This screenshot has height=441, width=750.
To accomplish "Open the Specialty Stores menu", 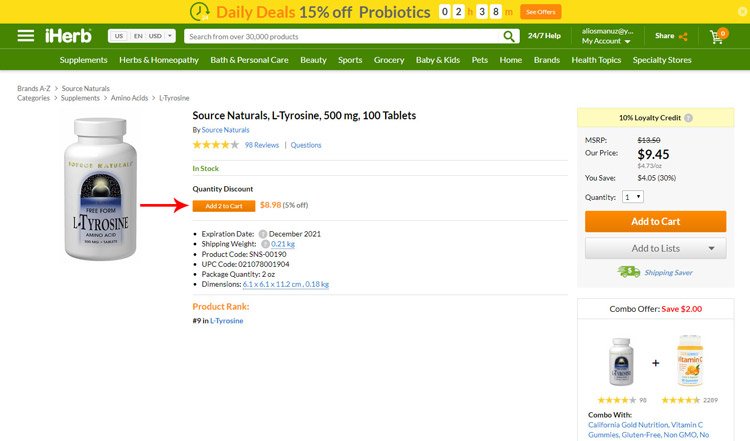I will (x=662, y=60).
